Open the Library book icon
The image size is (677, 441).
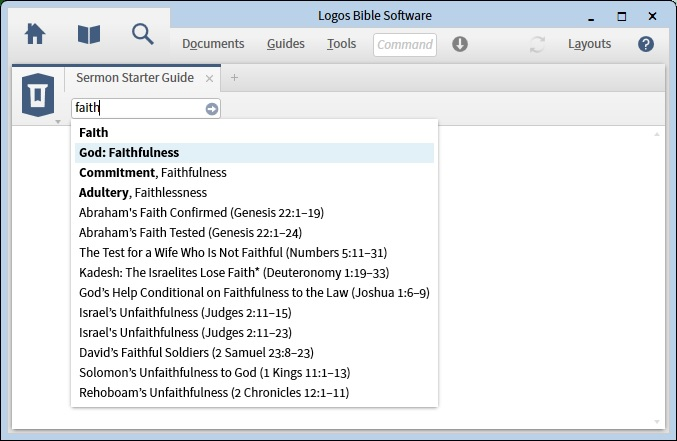click(x=89, y=34)
